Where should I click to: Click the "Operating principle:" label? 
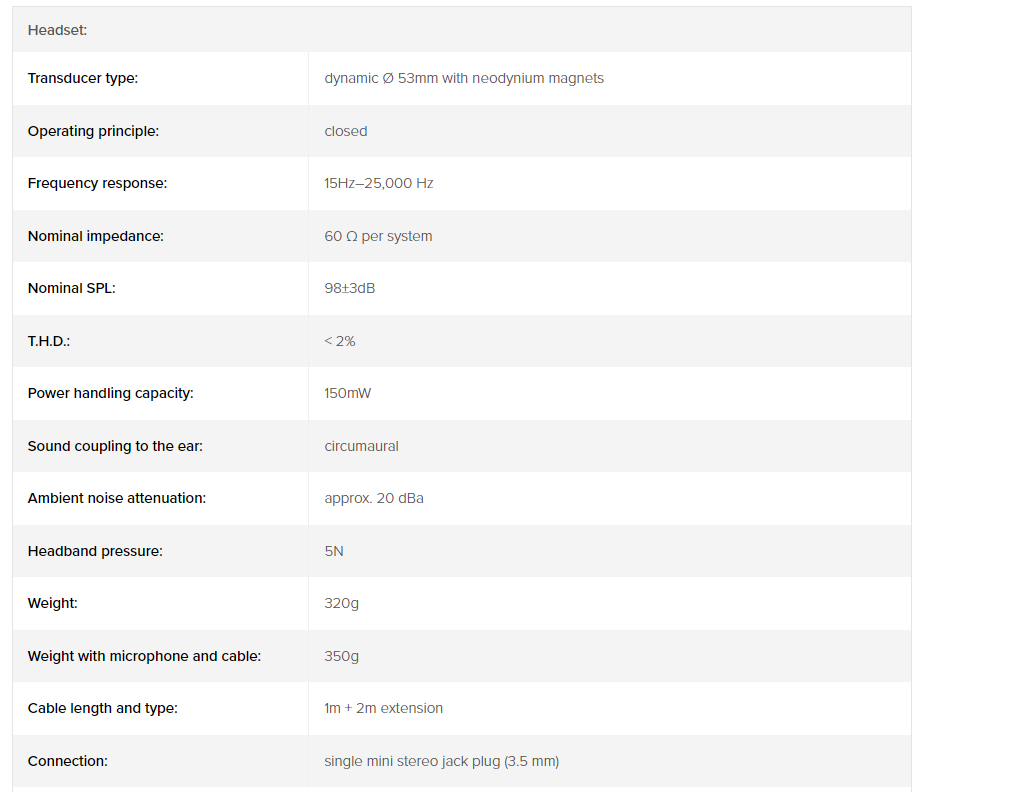pyautogui.click(x=93, y=131)
